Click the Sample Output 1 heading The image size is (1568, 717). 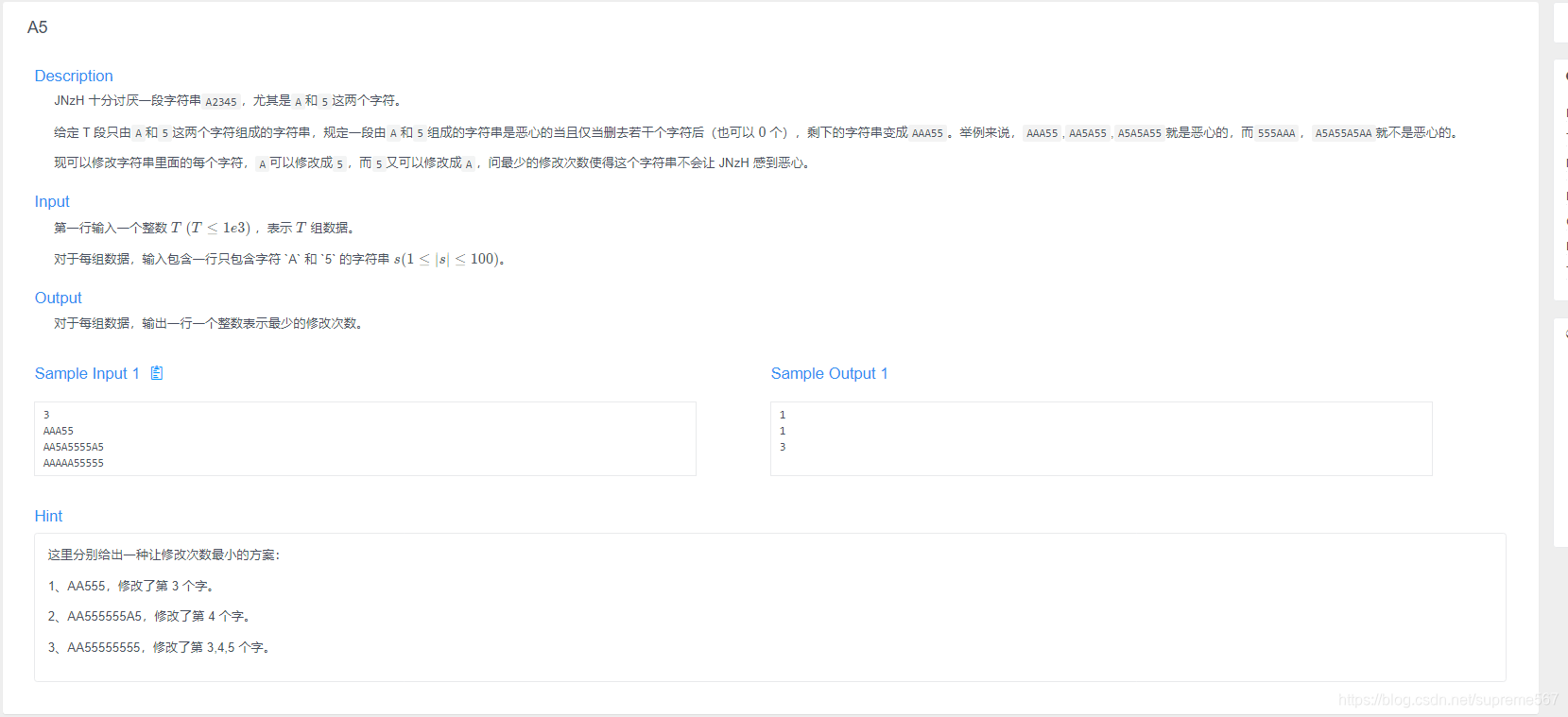pyautogui.click(x=830, y=373)
